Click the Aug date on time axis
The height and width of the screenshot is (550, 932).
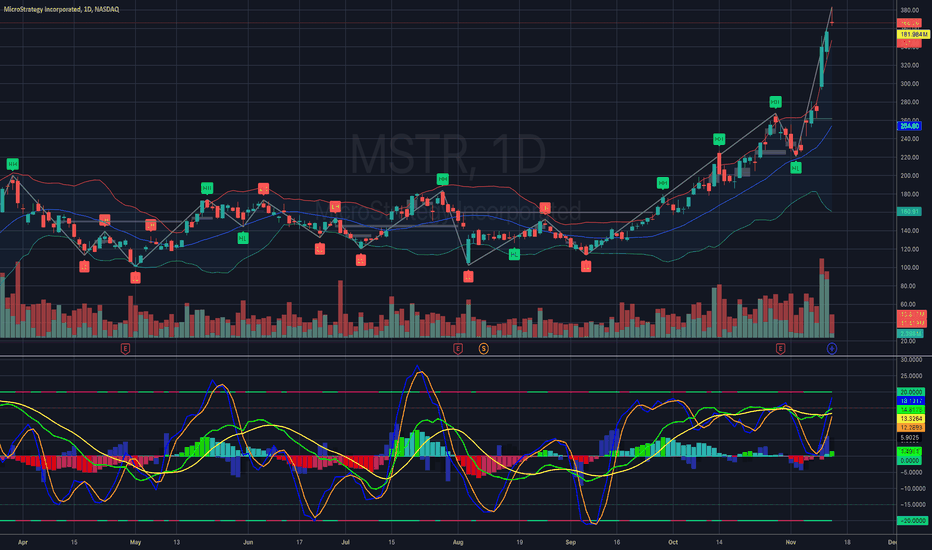pos(458,542)
